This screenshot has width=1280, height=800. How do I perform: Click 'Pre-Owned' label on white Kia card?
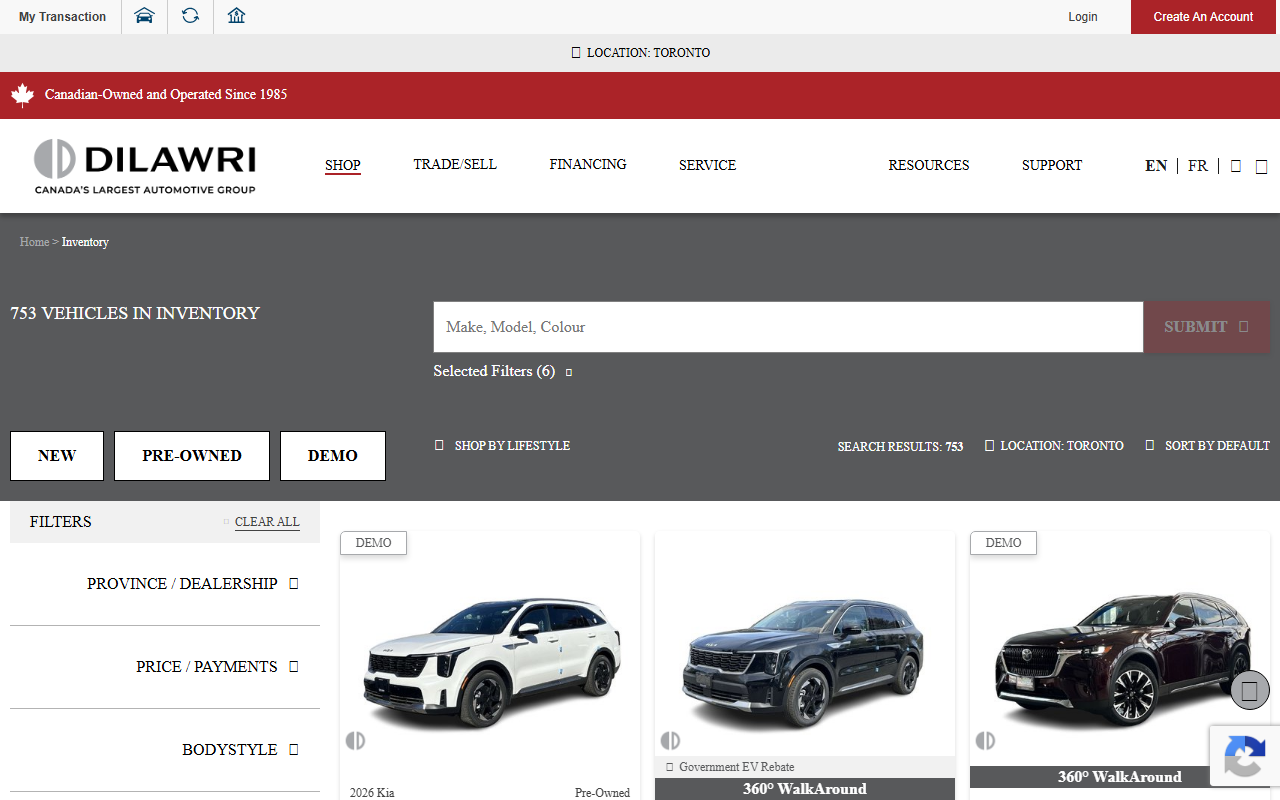coord(602,793)
